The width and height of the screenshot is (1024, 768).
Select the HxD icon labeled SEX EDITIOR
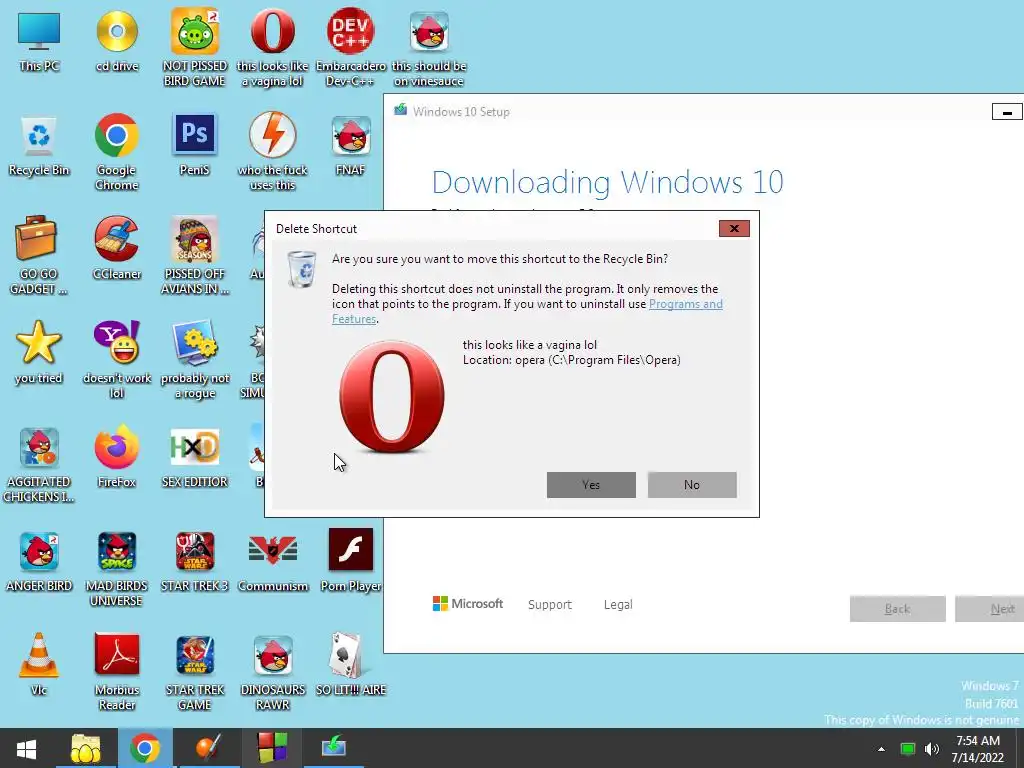195,457
